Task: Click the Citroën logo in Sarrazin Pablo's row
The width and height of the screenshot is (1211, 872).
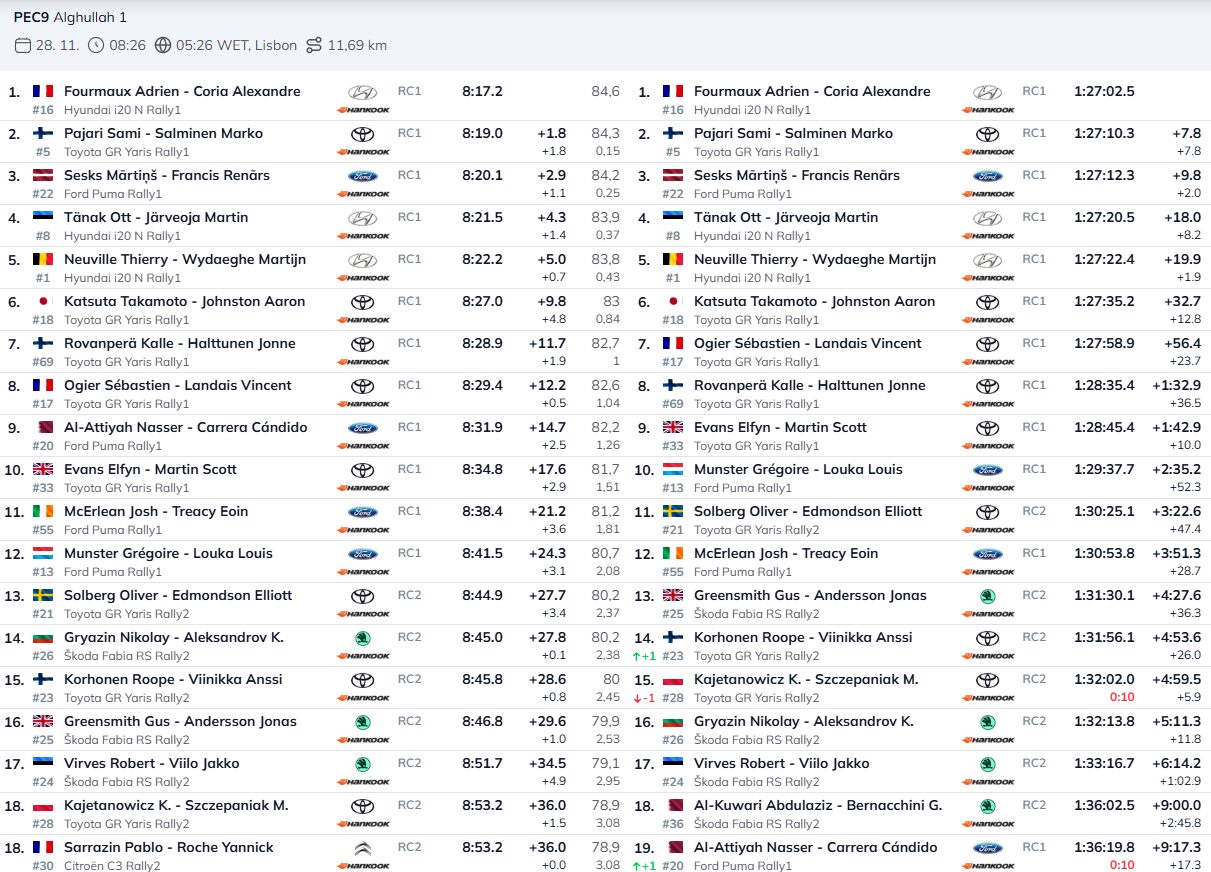Action: 362,848
